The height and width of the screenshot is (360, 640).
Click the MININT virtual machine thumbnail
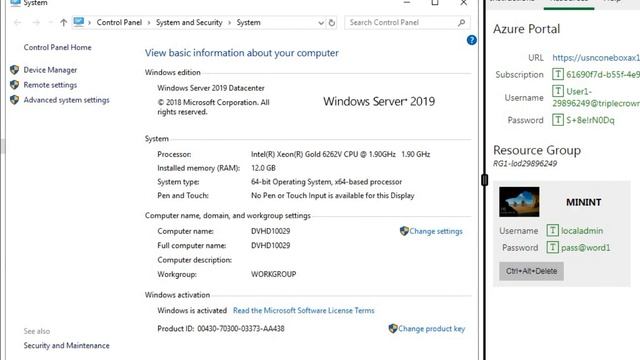[519, 202]
